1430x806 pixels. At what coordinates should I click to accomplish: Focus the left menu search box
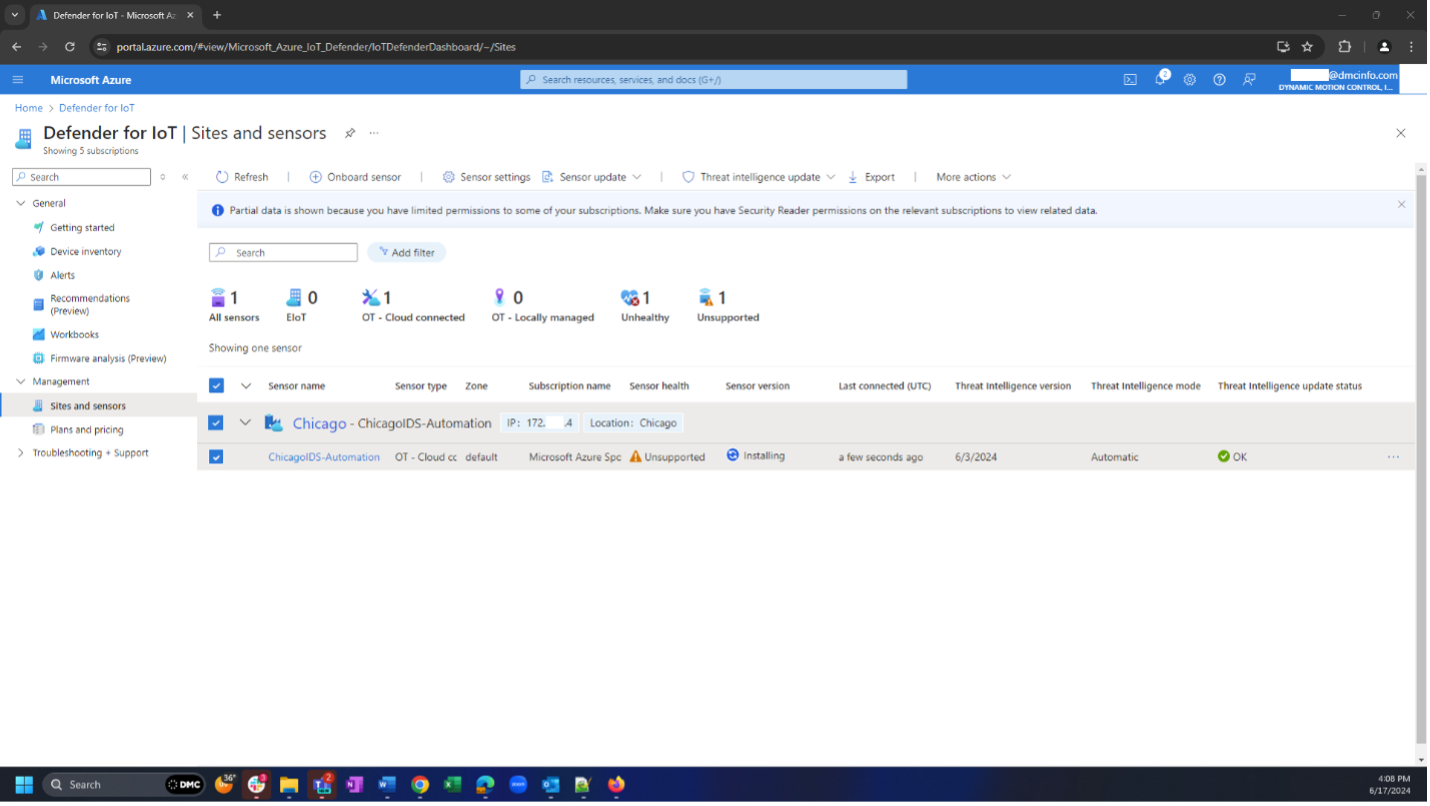[81, 177]
